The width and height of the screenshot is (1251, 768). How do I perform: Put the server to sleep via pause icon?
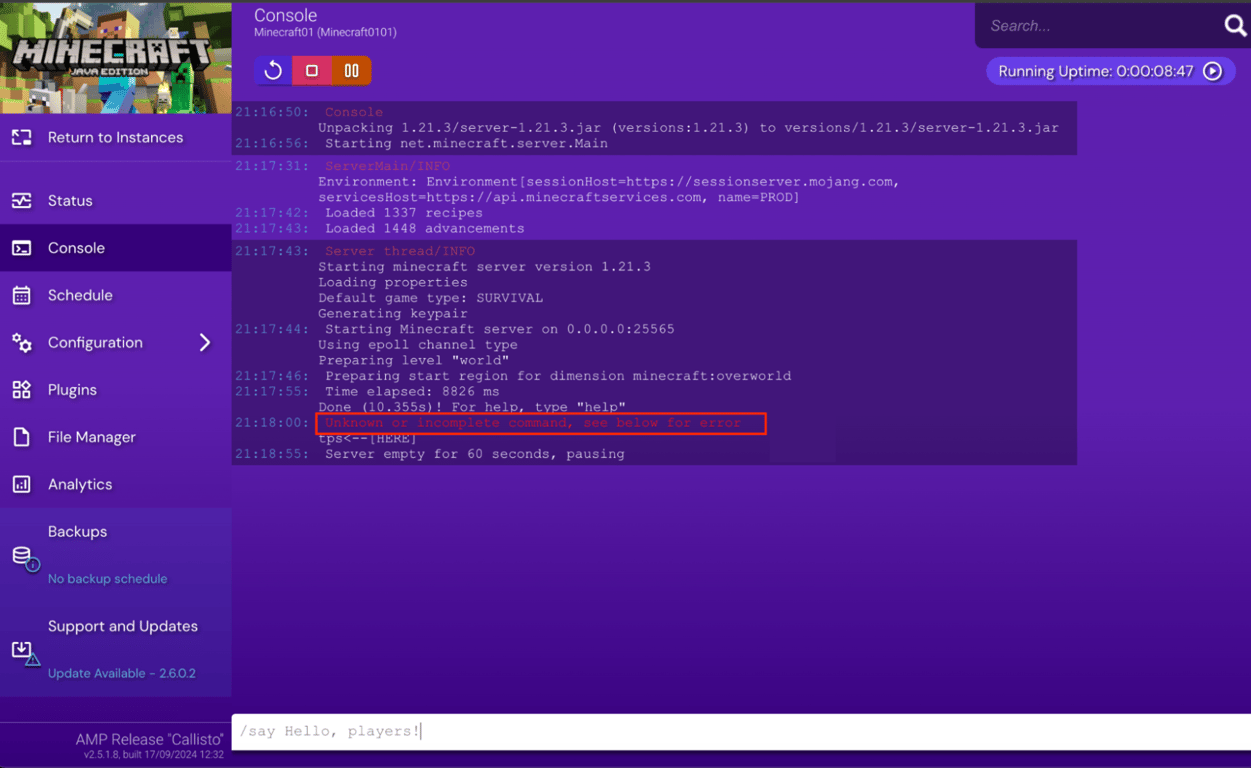350,70
